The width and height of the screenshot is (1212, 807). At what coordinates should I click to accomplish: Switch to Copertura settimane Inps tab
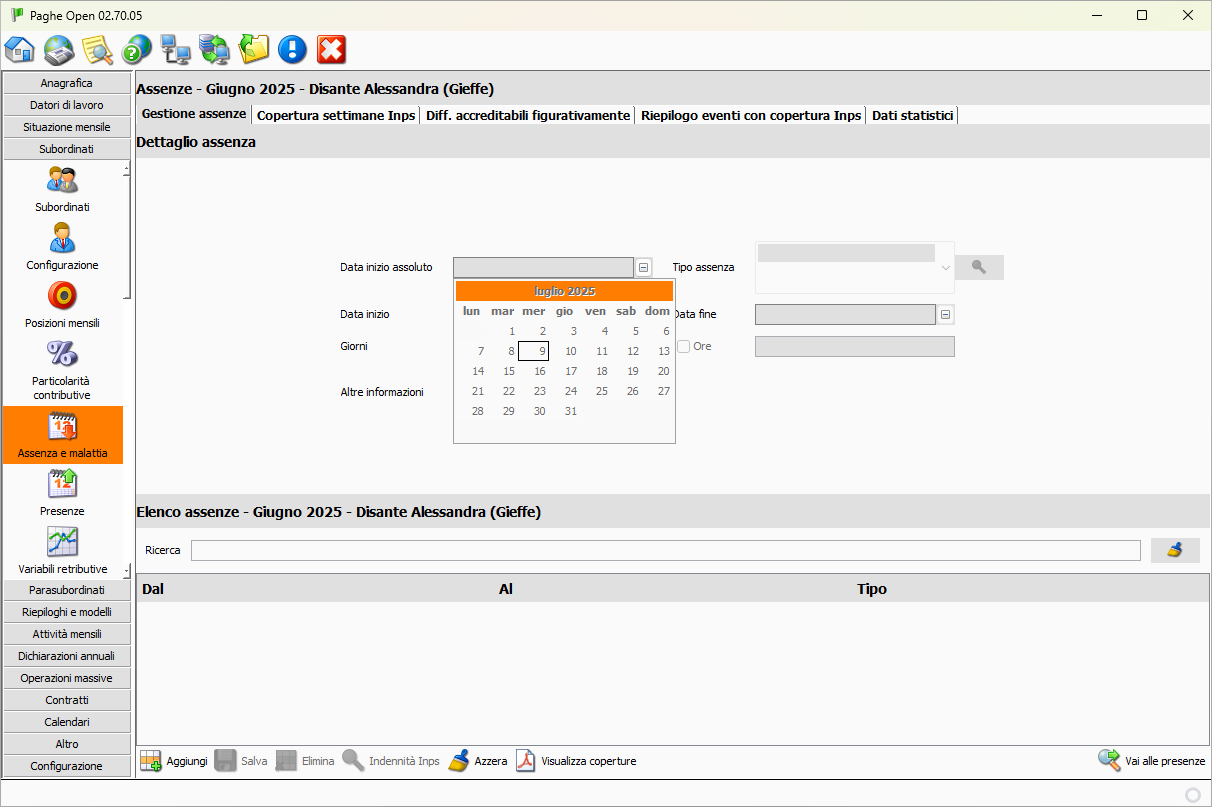(x=336, y=115)
